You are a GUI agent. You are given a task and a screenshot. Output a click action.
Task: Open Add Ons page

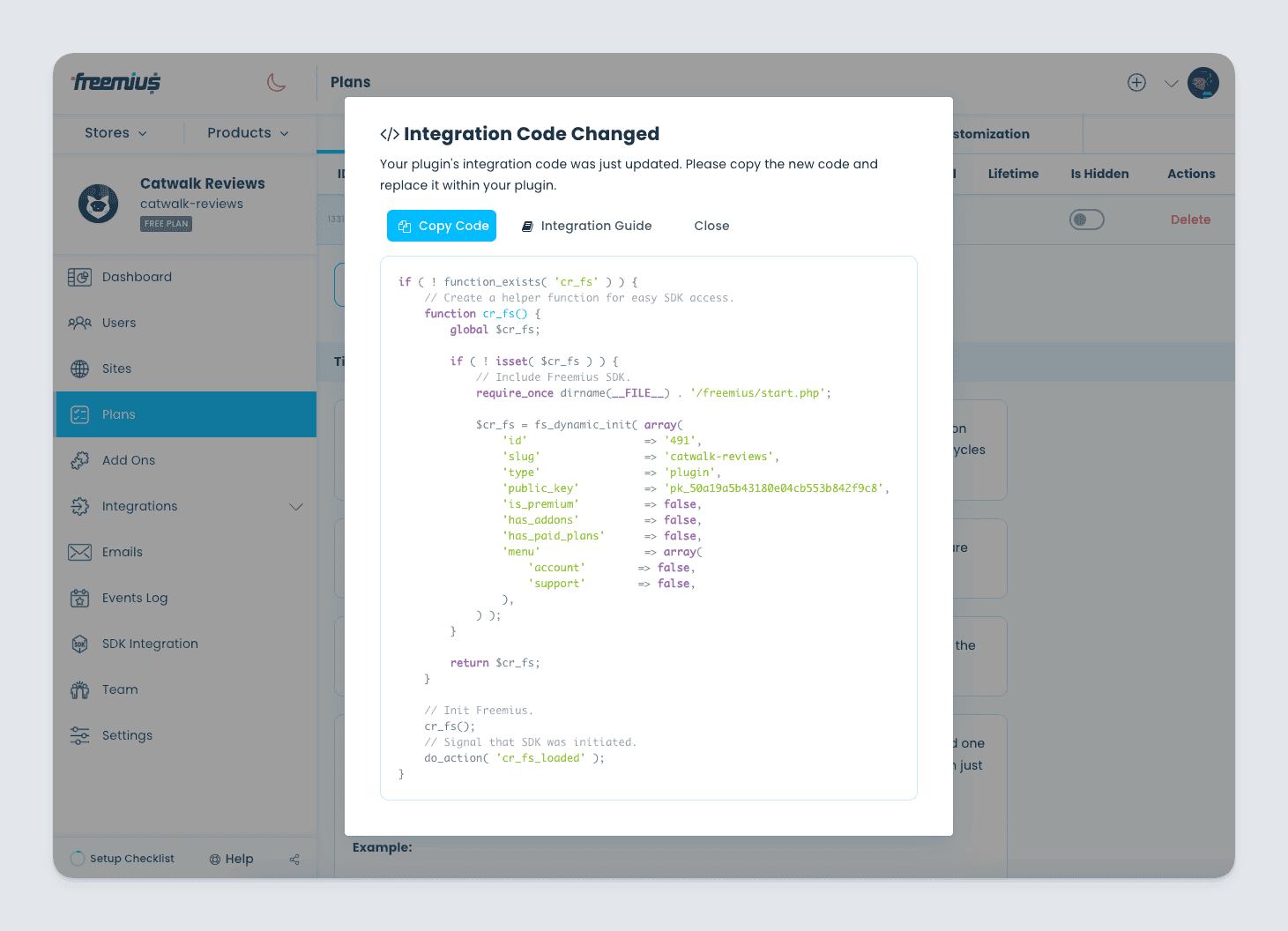[186, 460]
